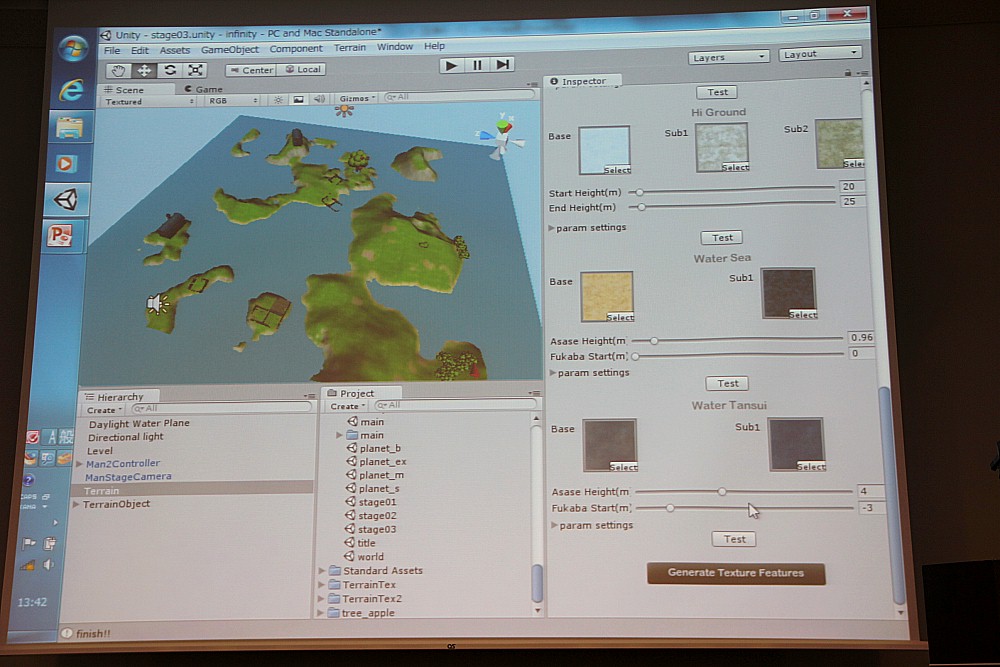Open the File menu
The image size is (1000, 667).
click(112, 50)
